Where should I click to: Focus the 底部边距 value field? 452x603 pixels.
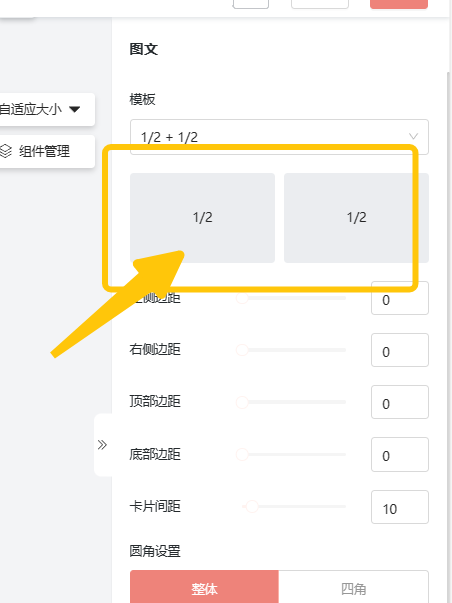pos(400,454)
